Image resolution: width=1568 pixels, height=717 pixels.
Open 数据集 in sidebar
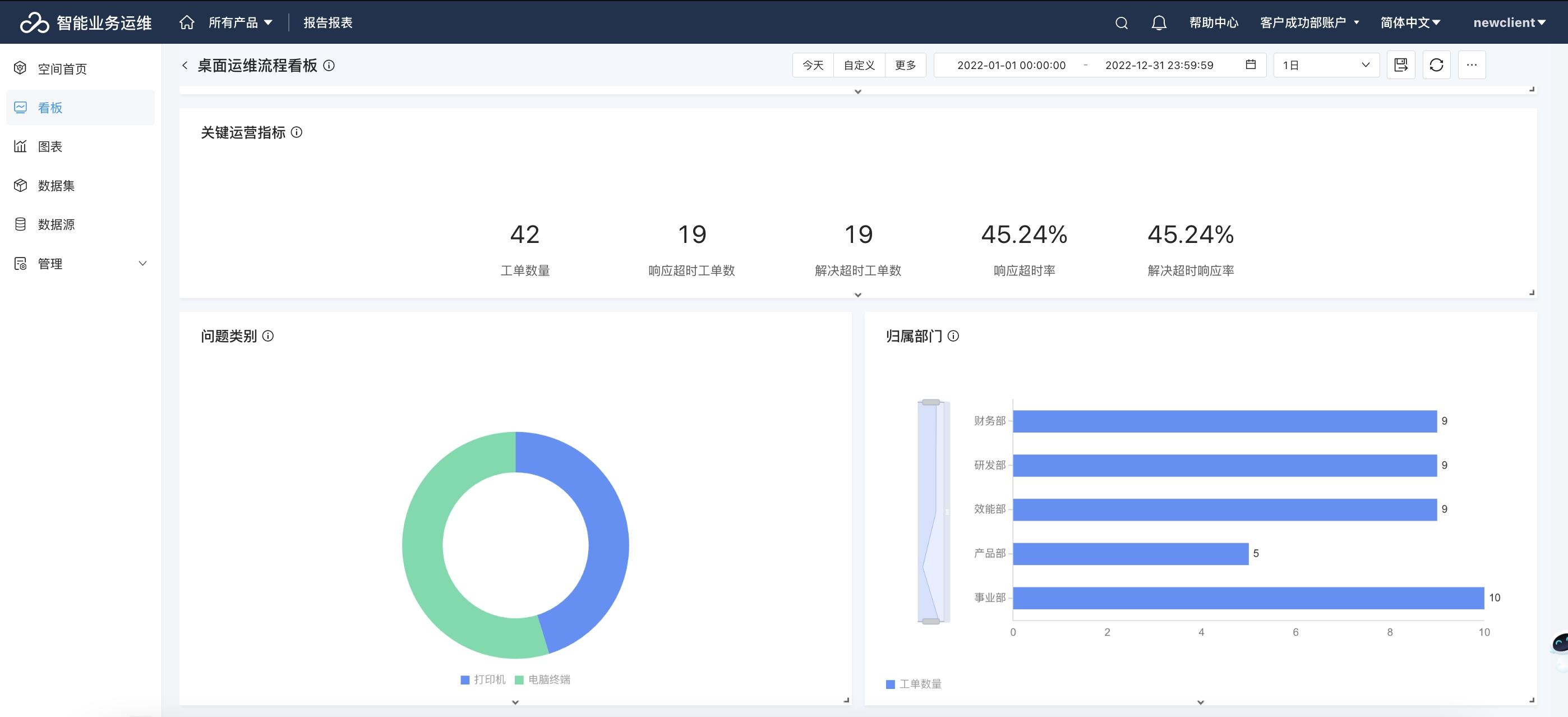click(x=80, y=185)
